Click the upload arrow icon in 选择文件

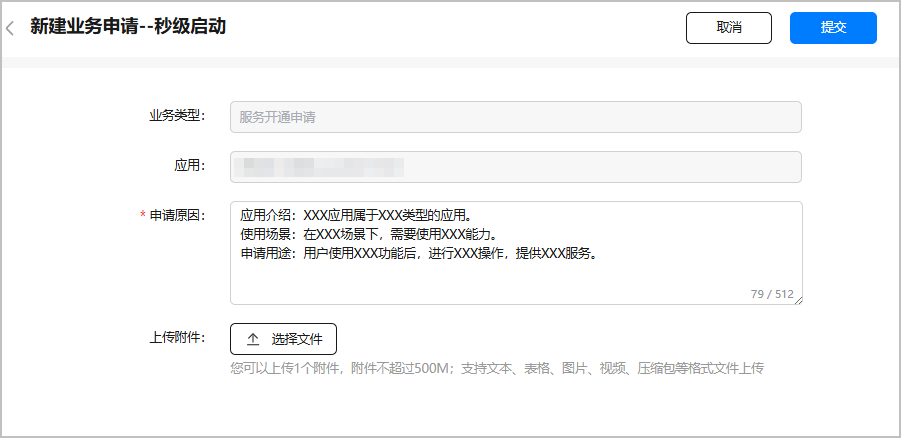253,339
